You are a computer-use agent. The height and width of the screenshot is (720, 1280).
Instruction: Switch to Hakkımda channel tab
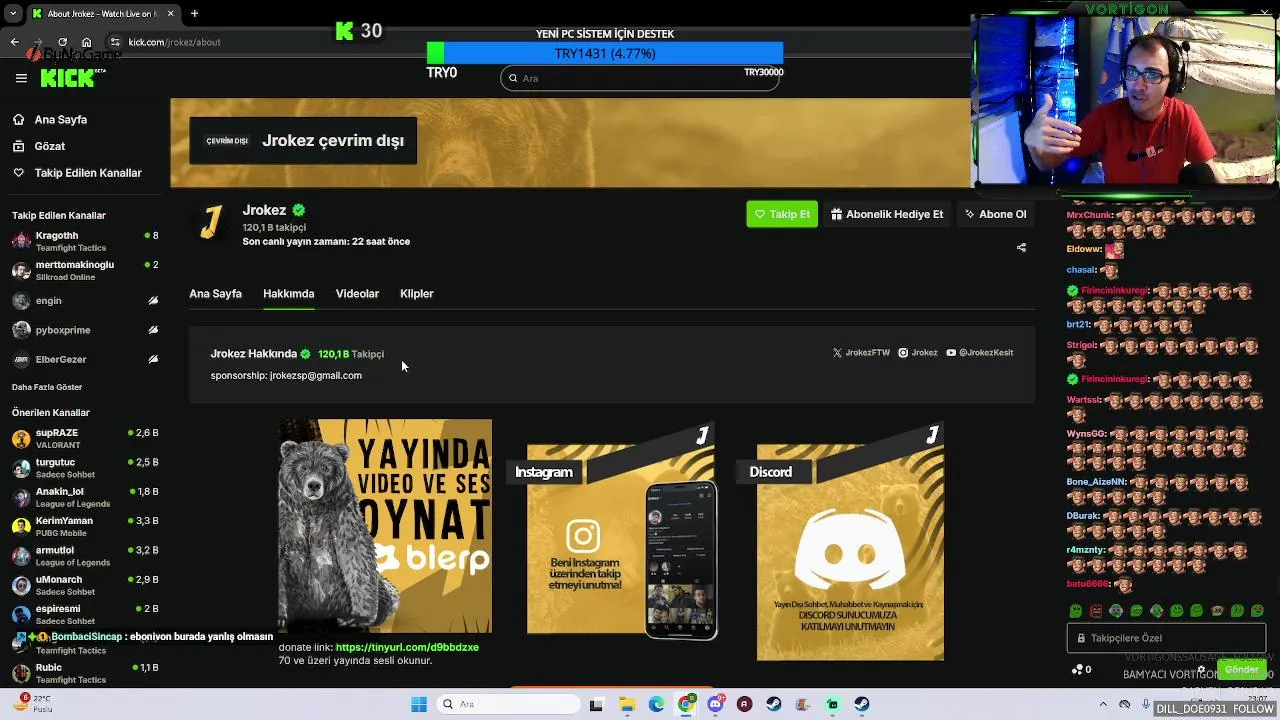click(x=289, y=294)
